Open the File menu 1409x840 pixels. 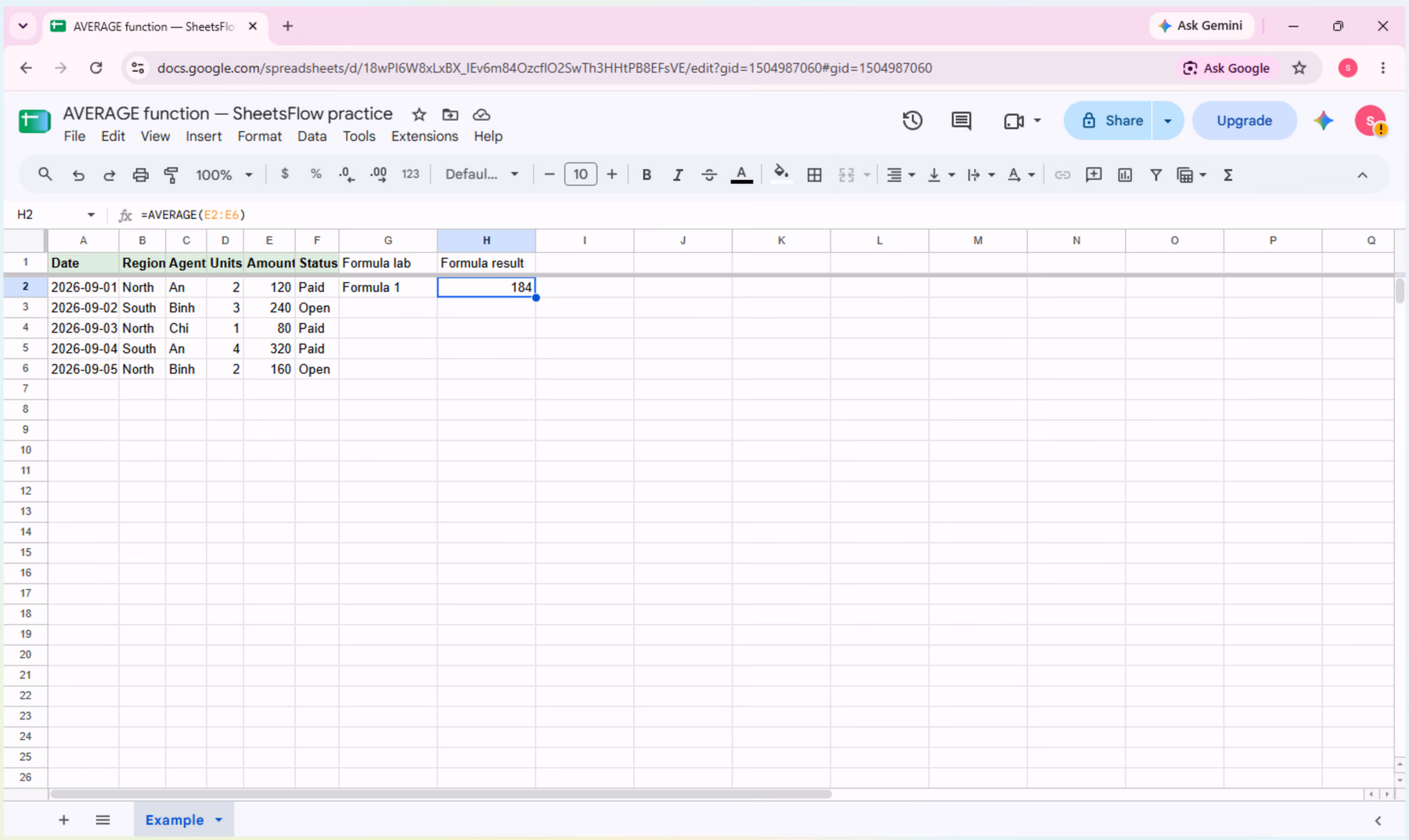(74, 136)
